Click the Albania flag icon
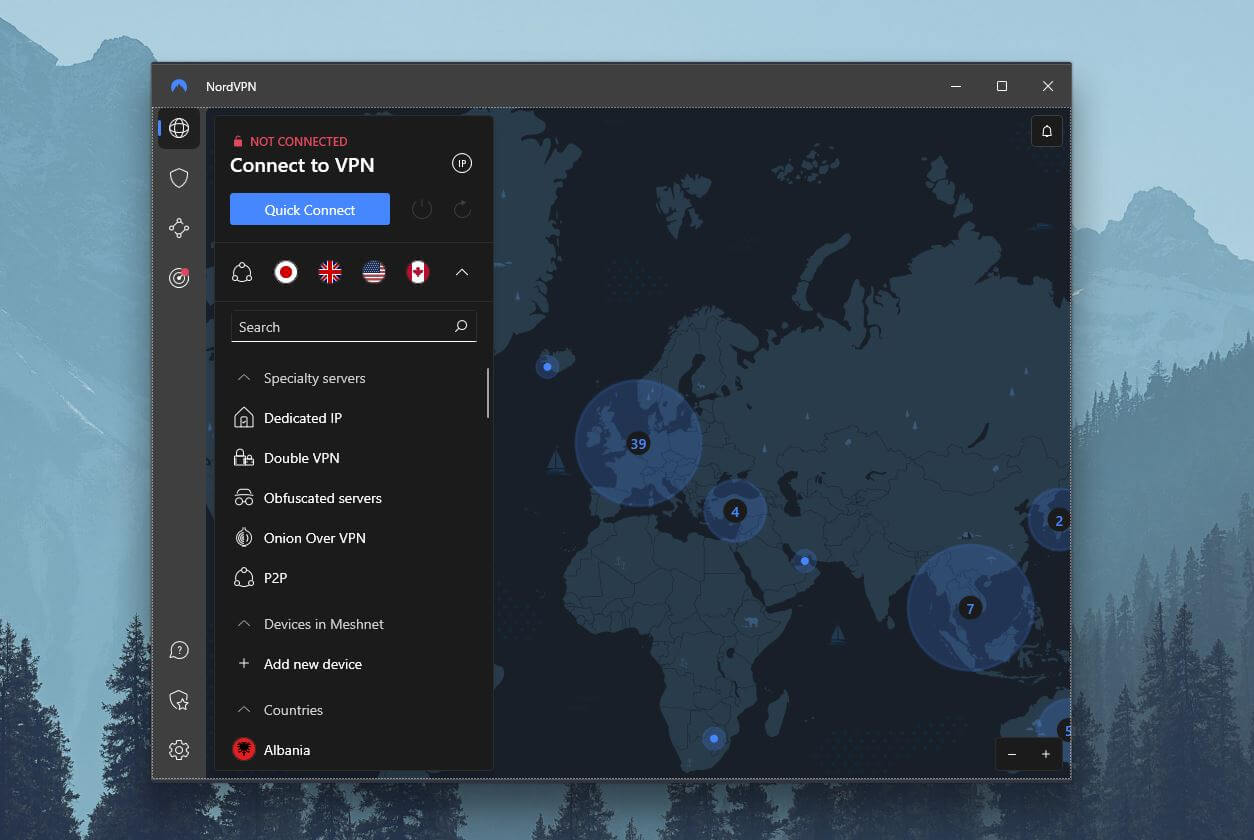The height and width of the screenshot is (840, 1254). (243, 749)
